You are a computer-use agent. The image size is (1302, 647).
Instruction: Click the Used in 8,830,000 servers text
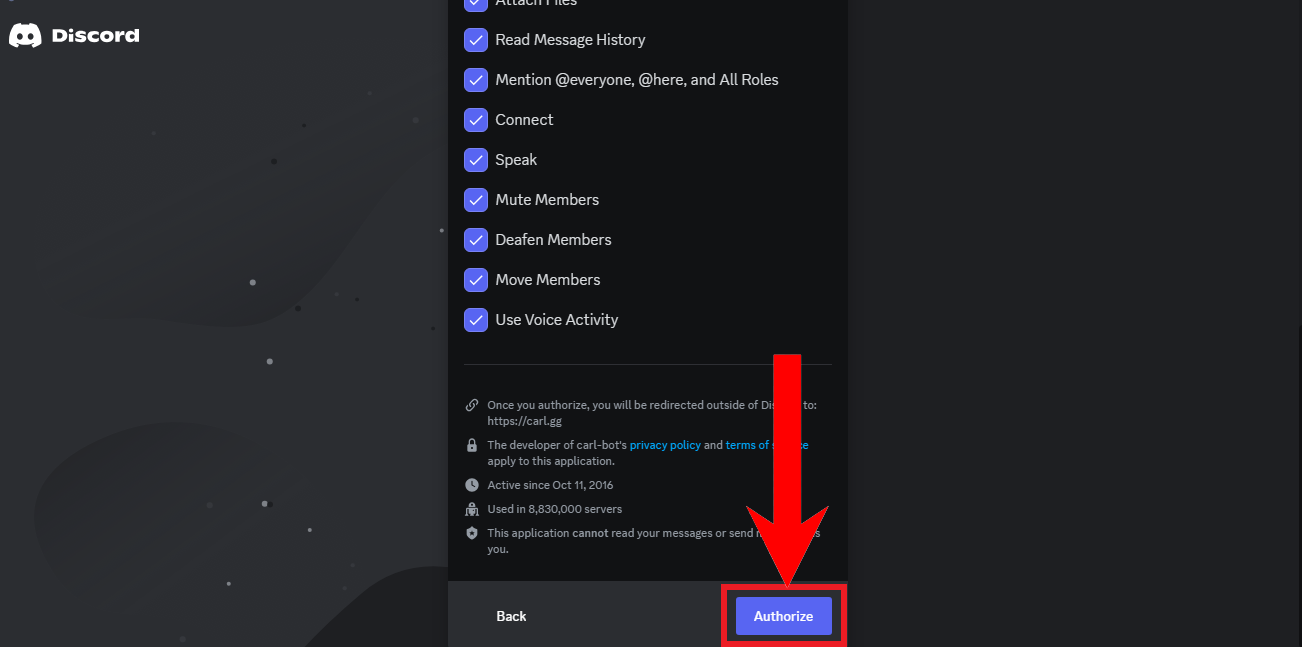coord(554,509)
